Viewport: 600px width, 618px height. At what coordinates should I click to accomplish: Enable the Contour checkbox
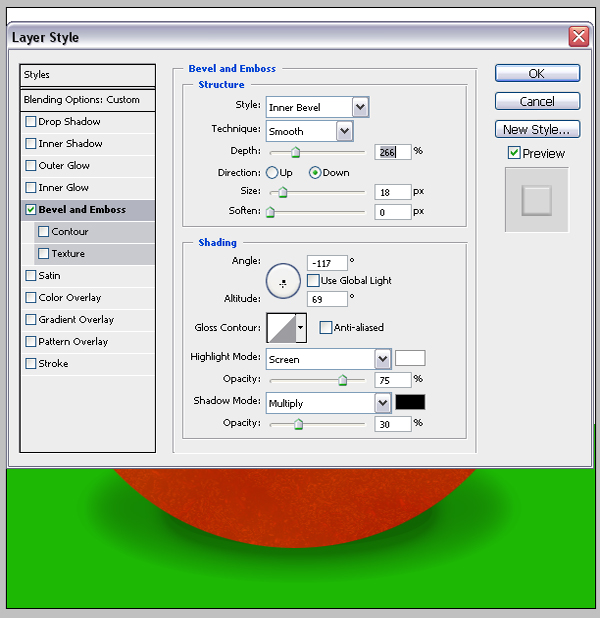pos(44,232)
